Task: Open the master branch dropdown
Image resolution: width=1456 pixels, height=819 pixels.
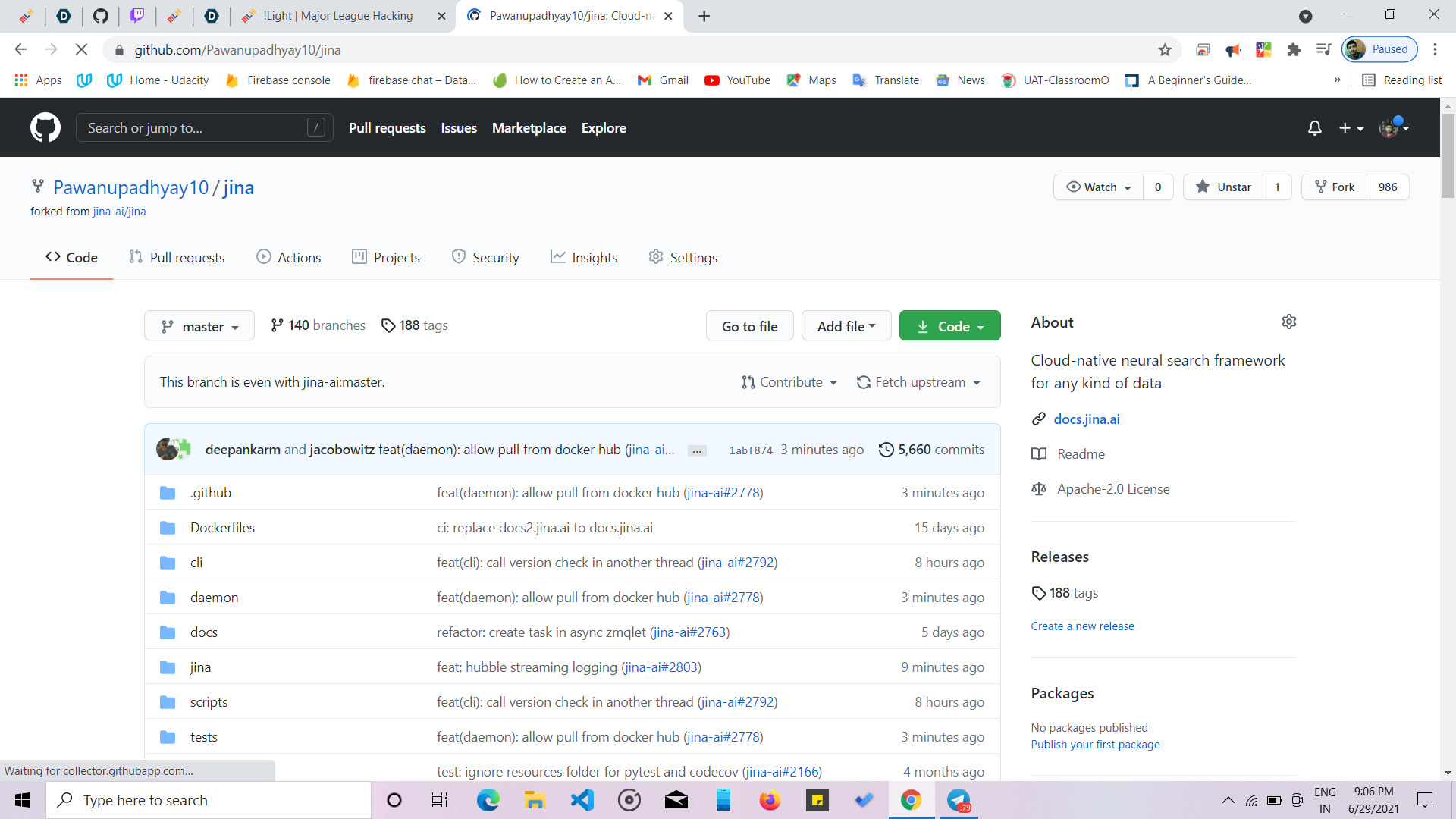Action: click(199, 326)
